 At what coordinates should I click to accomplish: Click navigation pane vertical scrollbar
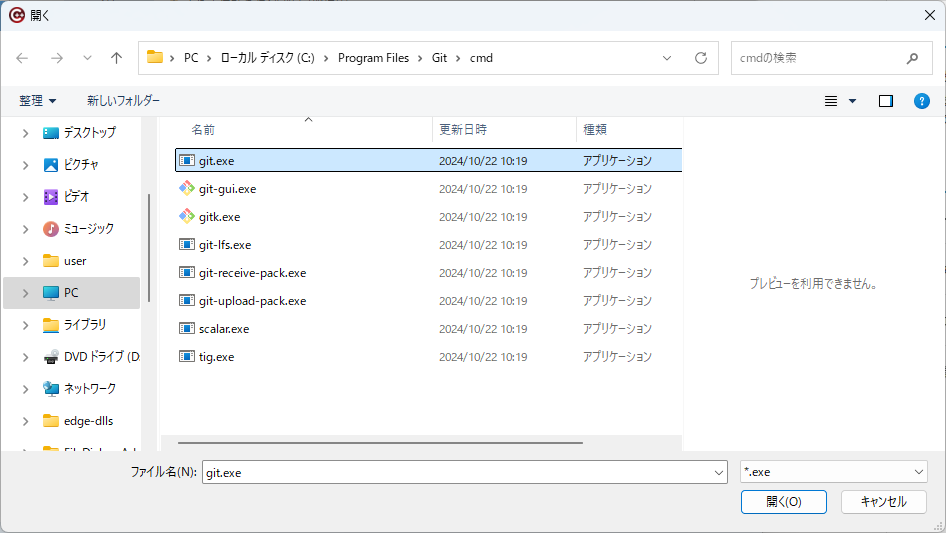(148, 247)
